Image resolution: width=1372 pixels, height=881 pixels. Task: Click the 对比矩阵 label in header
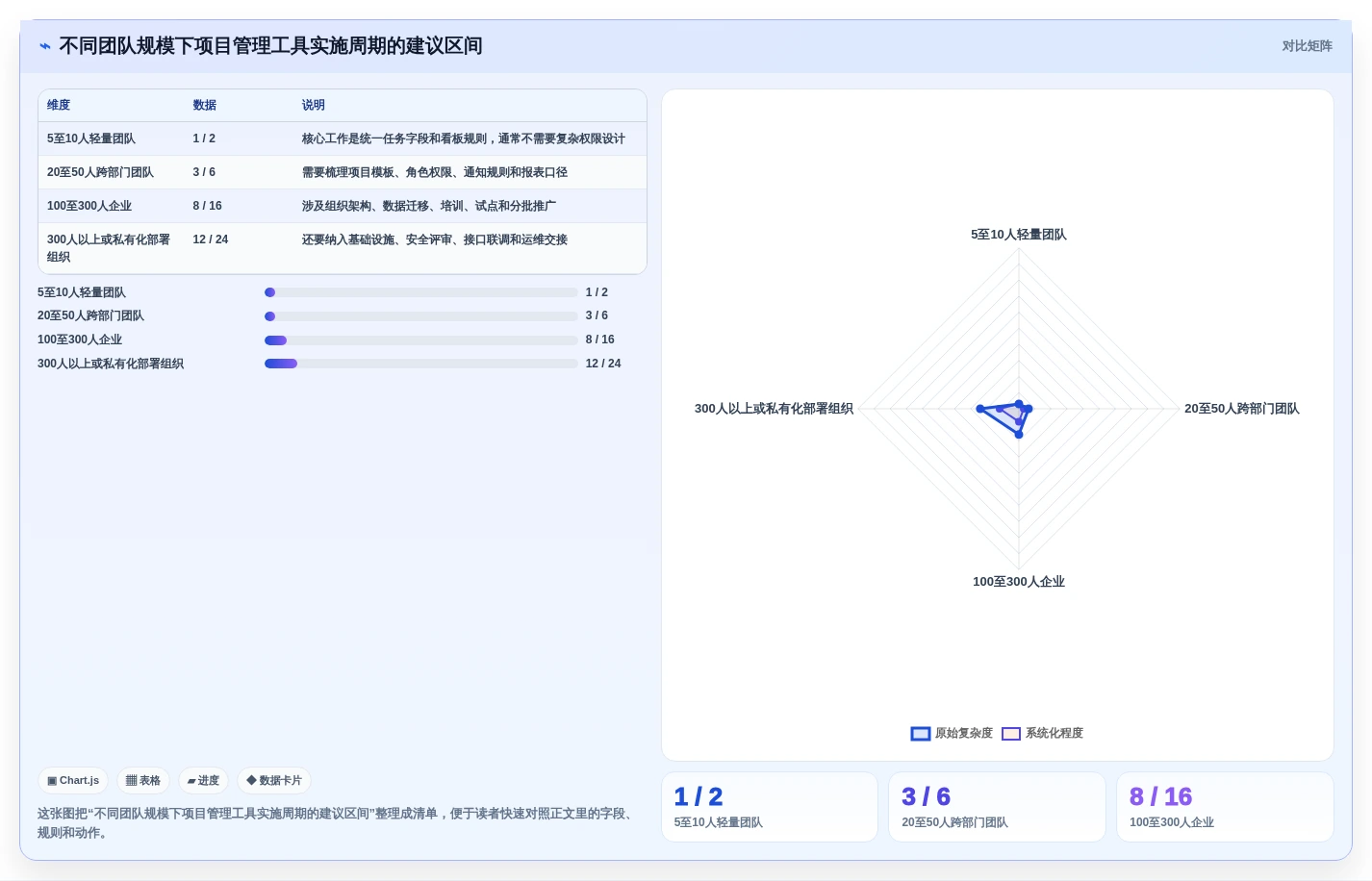point(1307,46)
